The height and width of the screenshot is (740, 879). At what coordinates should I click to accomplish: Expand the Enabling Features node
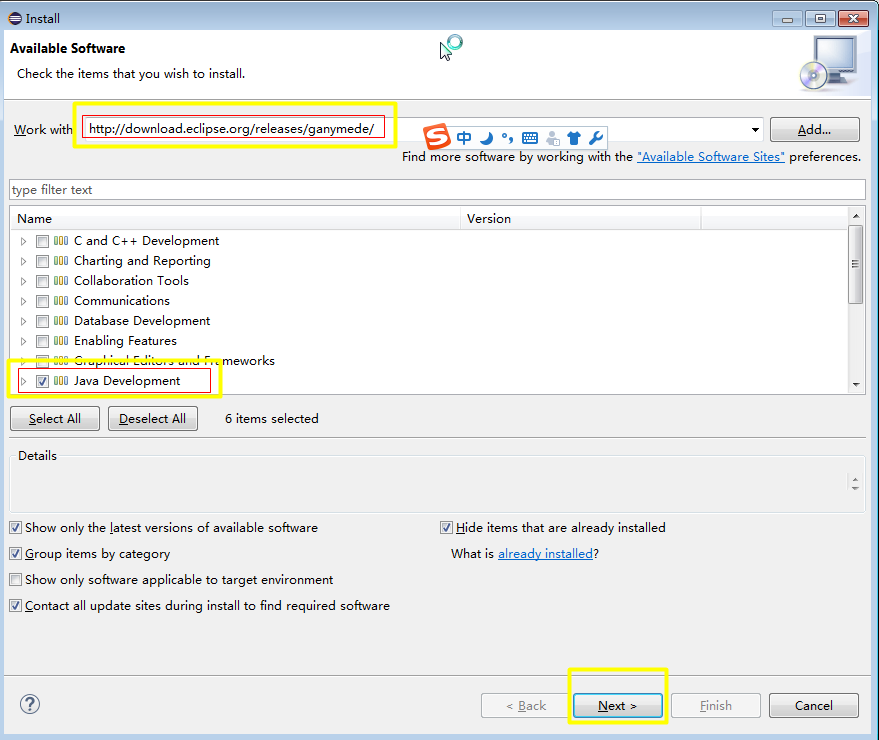pos(23,341)
